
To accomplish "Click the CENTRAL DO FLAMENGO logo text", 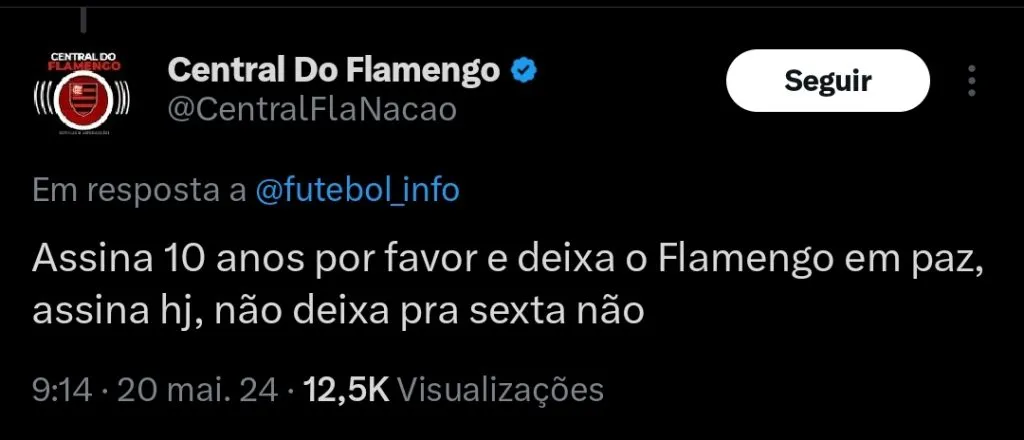I will pos(85,62).
